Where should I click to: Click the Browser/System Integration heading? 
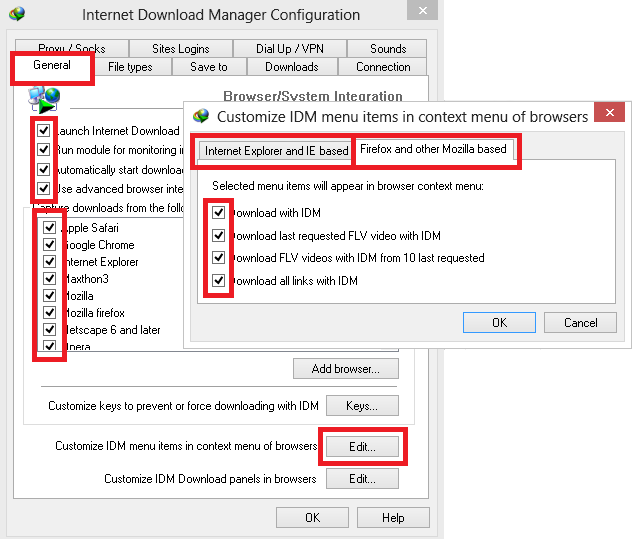pyautogui.click(x=313, y=96)
